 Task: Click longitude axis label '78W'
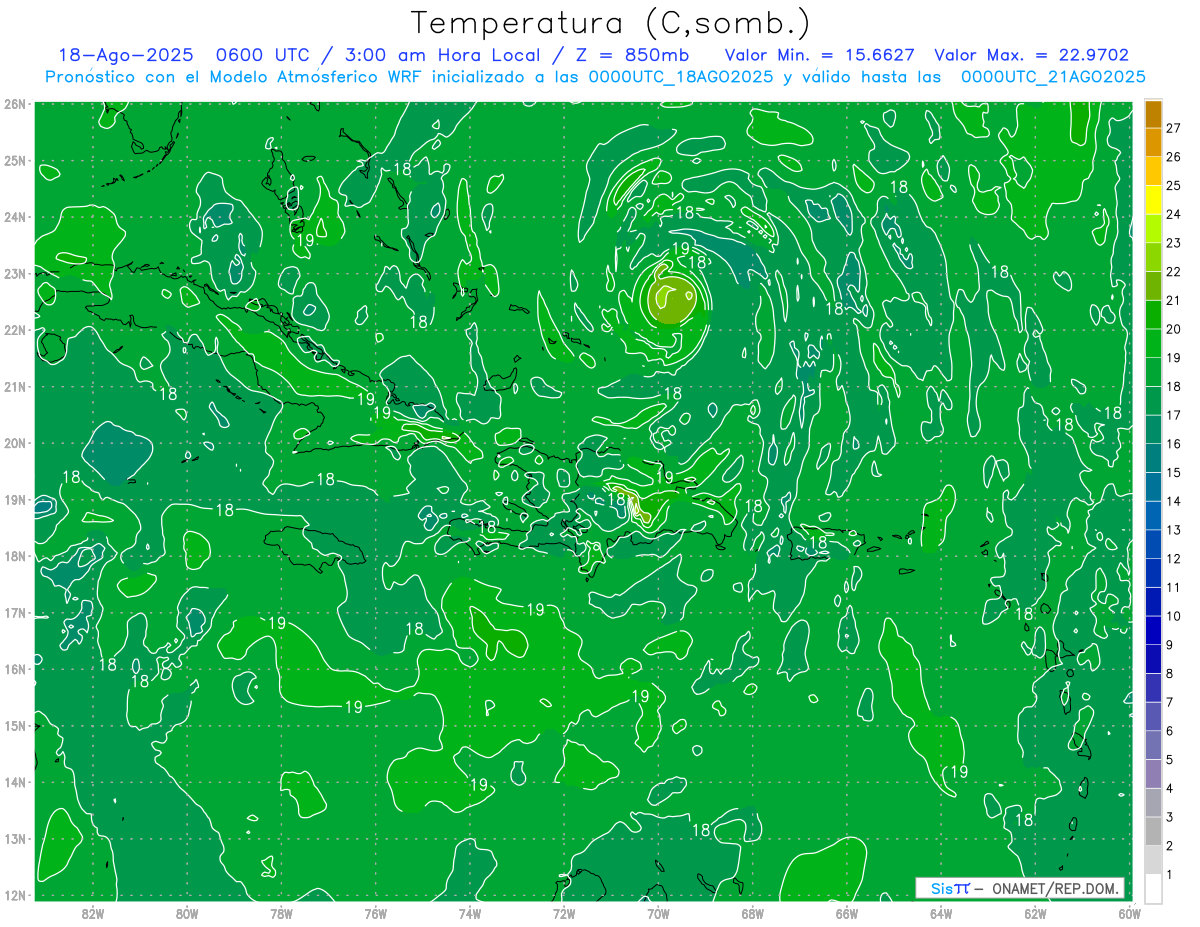click(281, 913)
